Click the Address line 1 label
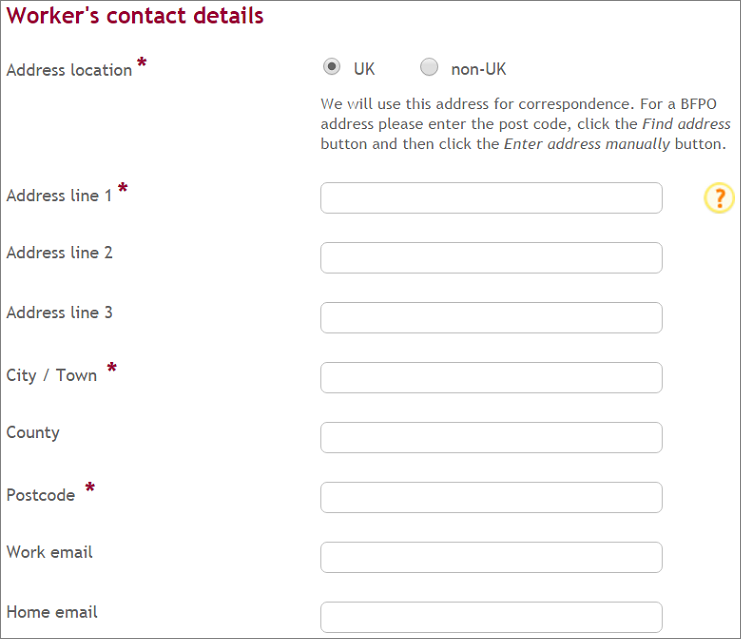Viewport: 741px width, 639px height. [59, 195]
